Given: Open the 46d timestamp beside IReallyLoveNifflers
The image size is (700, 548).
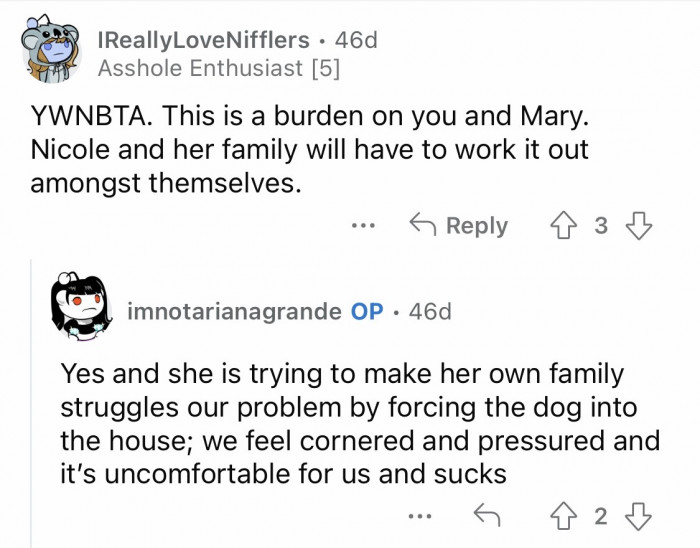Looking at the screenshot, I should pyautogui.click(x=356, y=40).
